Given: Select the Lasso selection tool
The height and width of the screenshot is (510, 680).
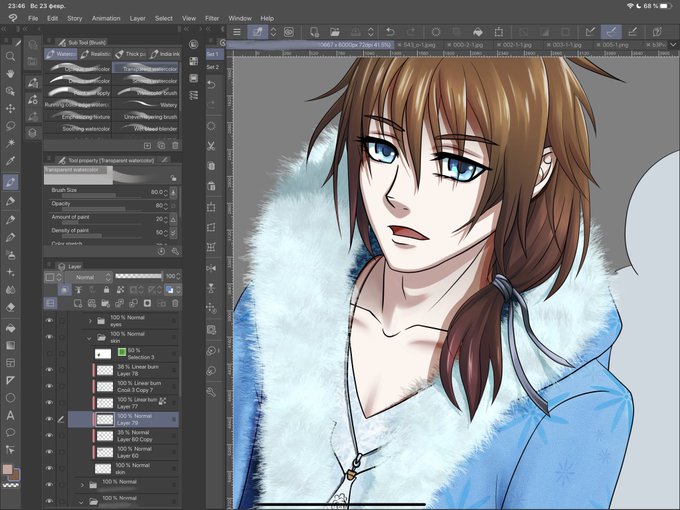Looking at the screenshot, I should point(10,126).
